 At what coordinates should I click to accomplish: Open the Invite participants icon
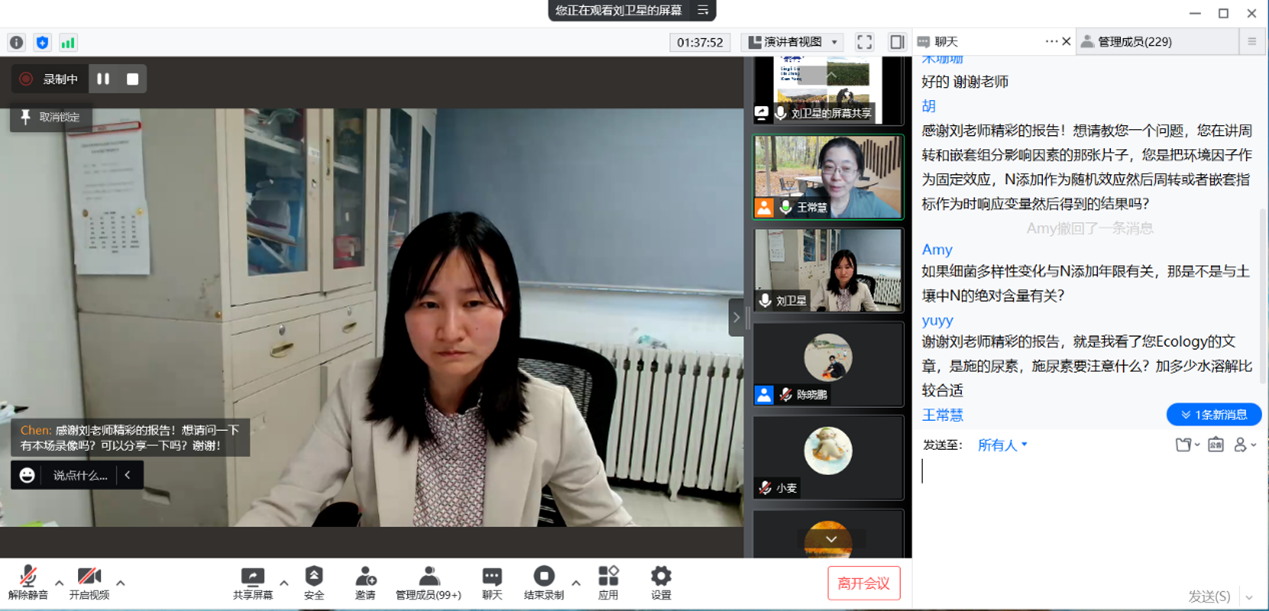(x=365, y=582)
